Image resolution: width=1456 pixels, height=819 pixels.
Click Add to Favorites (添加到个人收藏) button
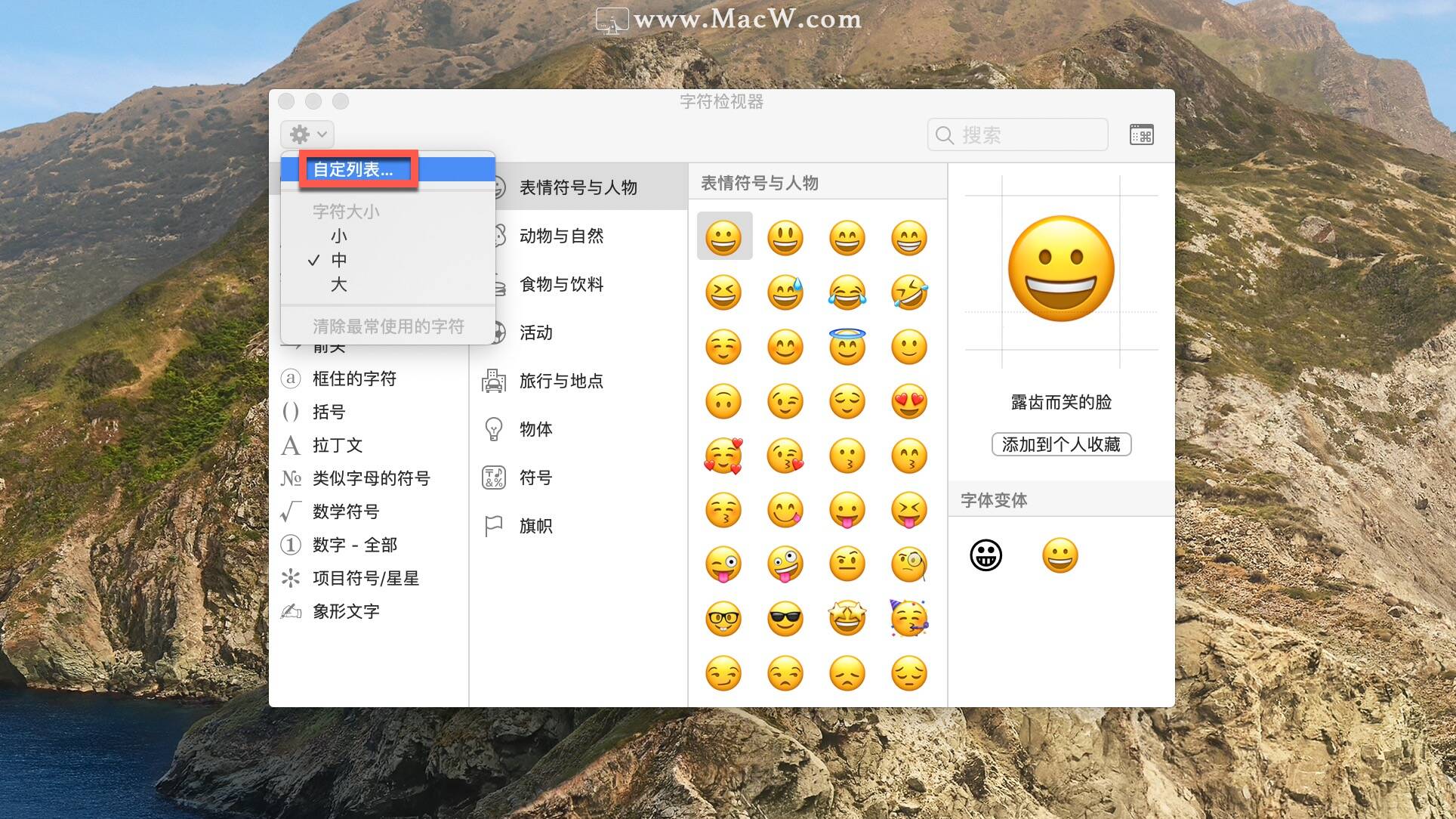pyautogui.click(x=1060, y=444)
